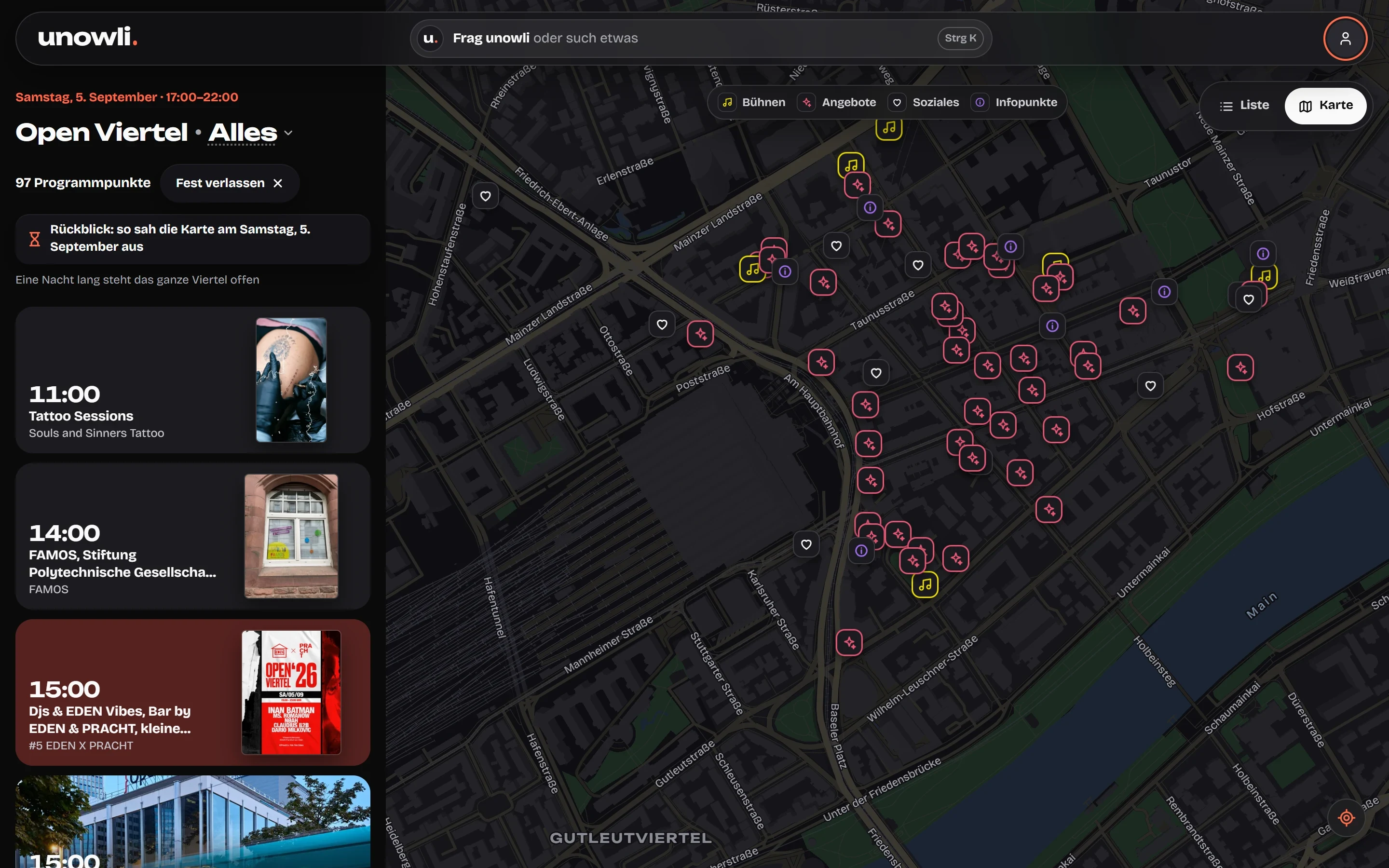Screen dimensions: 1389x868
Task: Click the Frag unowli search field
Action: (x=700, y=39)
